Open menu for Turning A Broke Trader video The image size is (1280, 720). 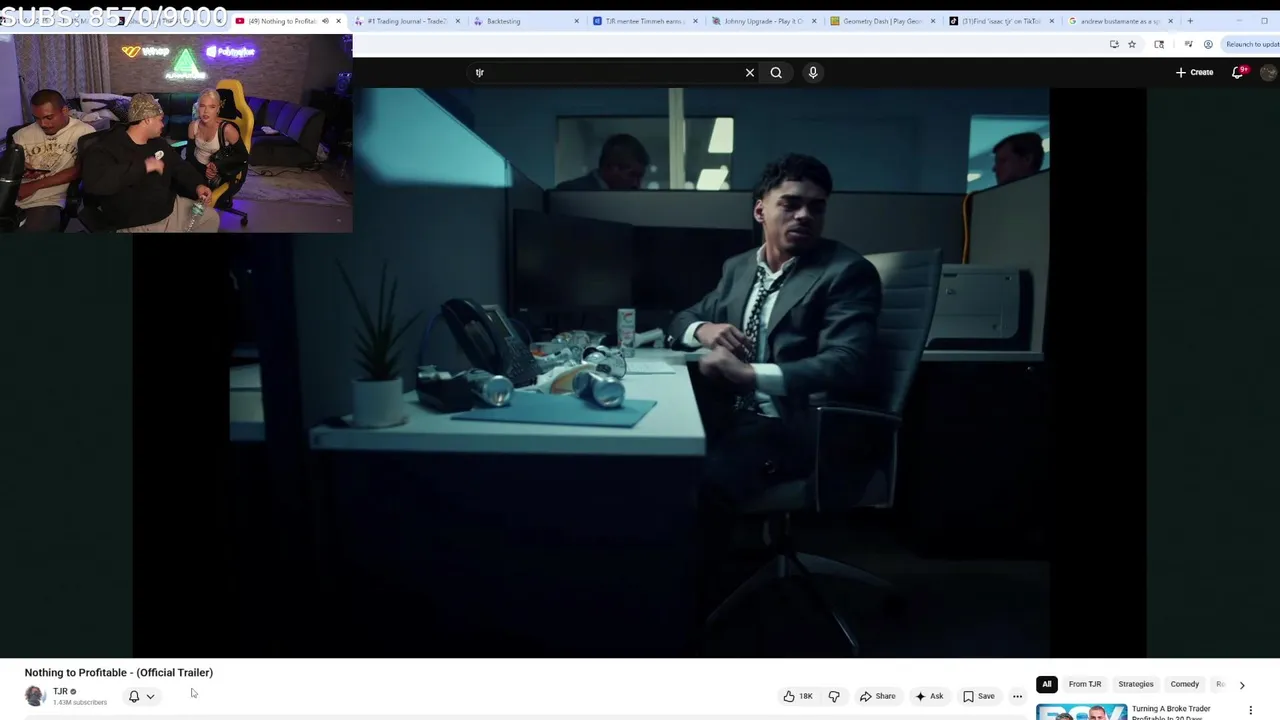1250,711
